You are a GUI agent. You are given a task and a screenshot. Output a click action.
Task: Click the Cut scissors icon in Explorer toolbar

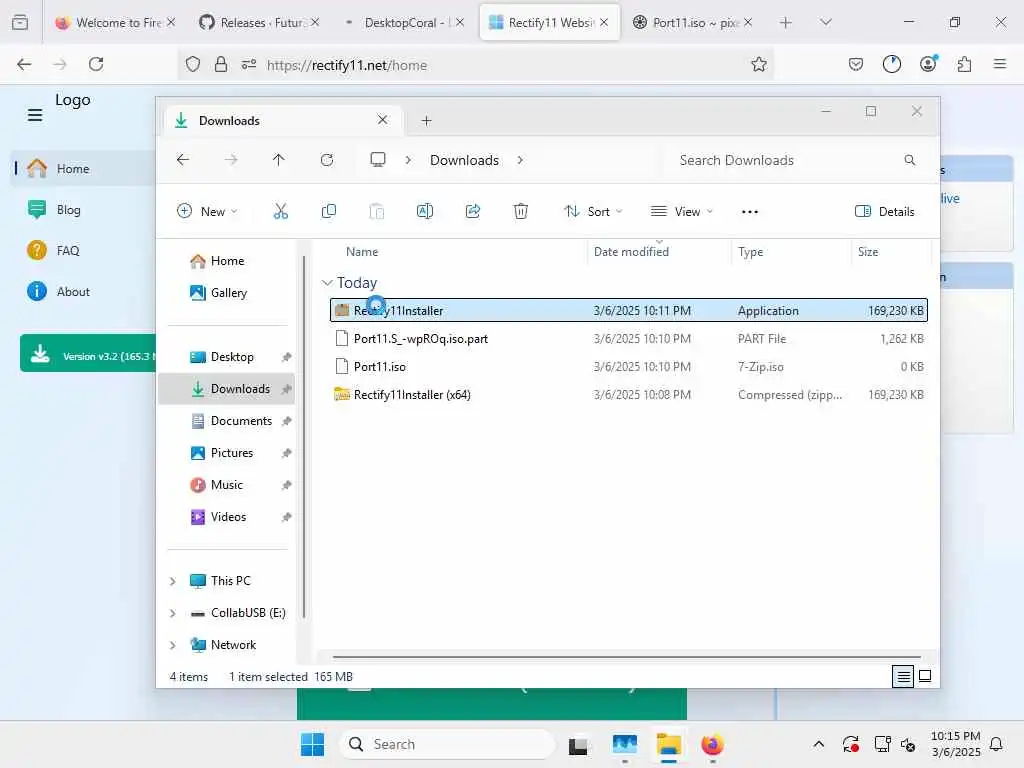tap(280, 211)
